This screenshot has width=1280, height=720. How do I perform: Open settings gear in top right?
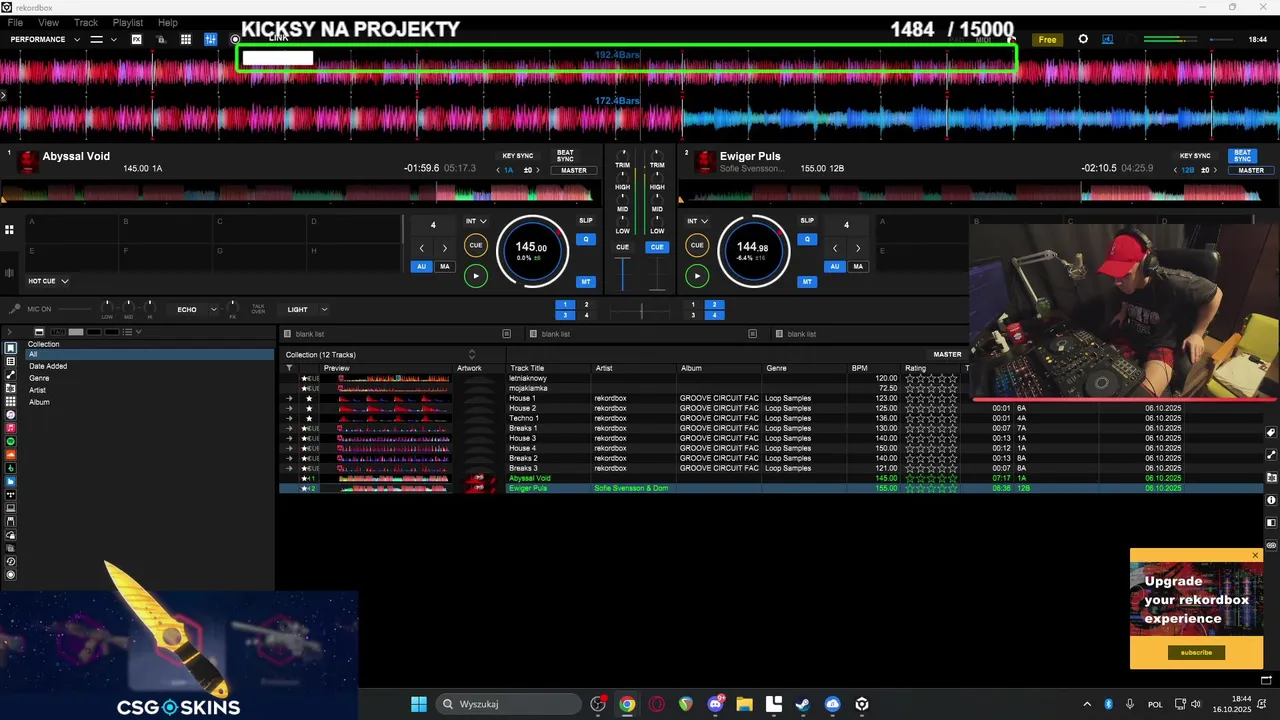[x=1083, y=39]
